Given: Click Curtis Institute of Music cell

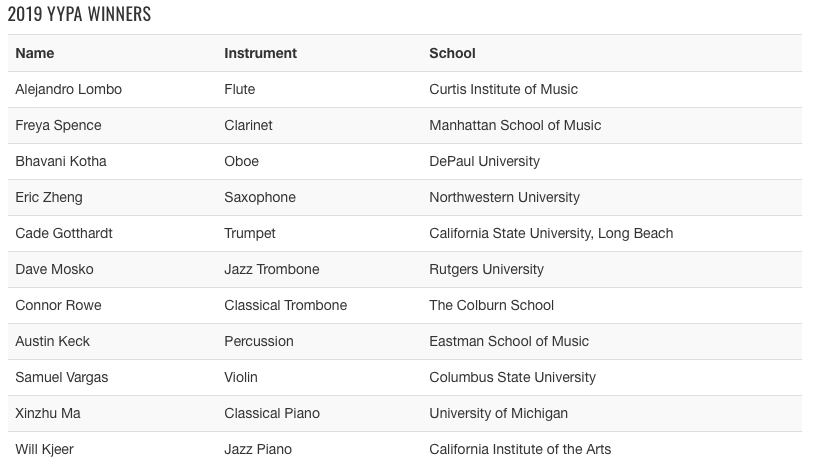Looking at the screenshot, I should tap(503, 89).
